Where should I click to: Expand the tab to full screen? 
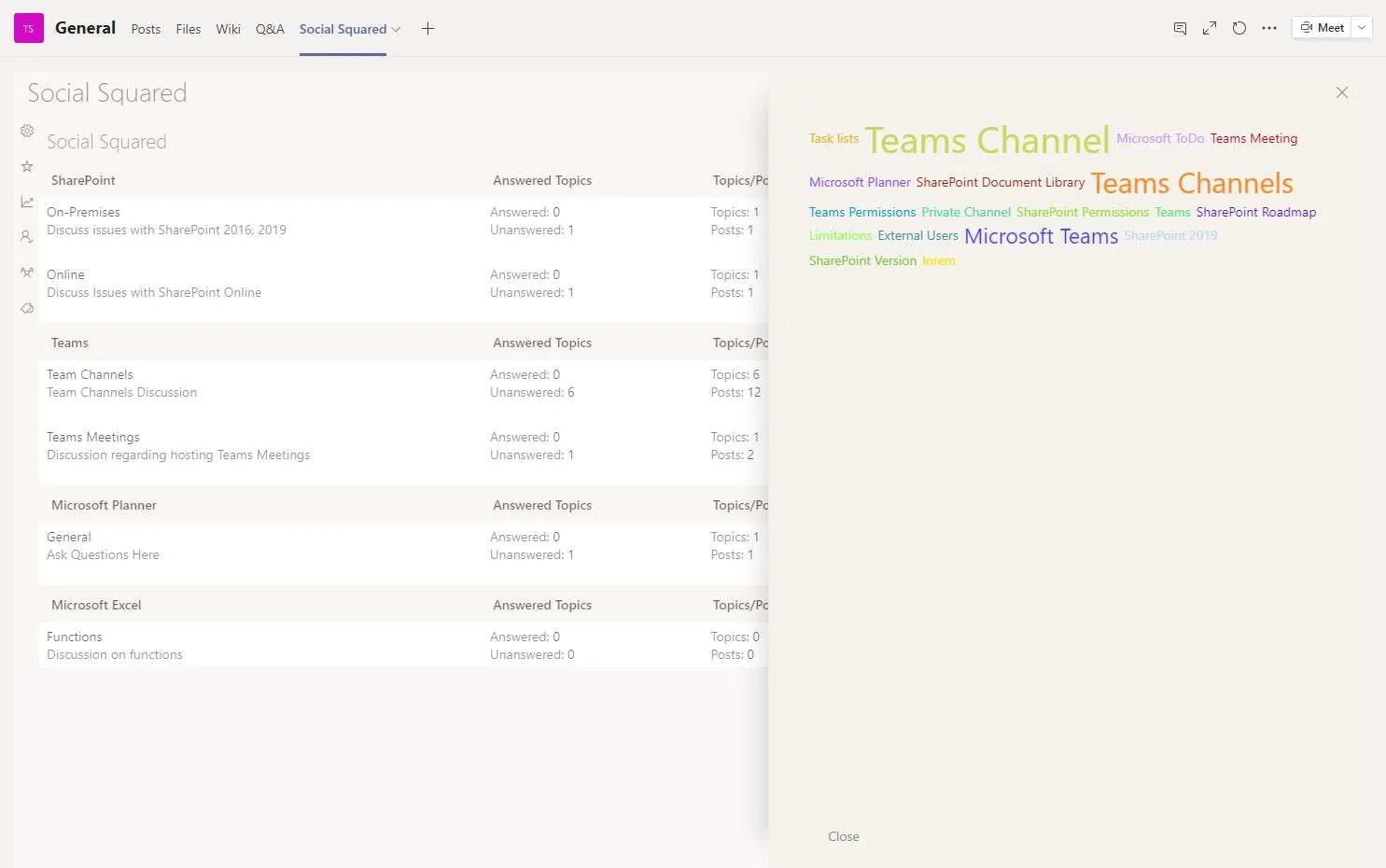tap(1210, 28)
